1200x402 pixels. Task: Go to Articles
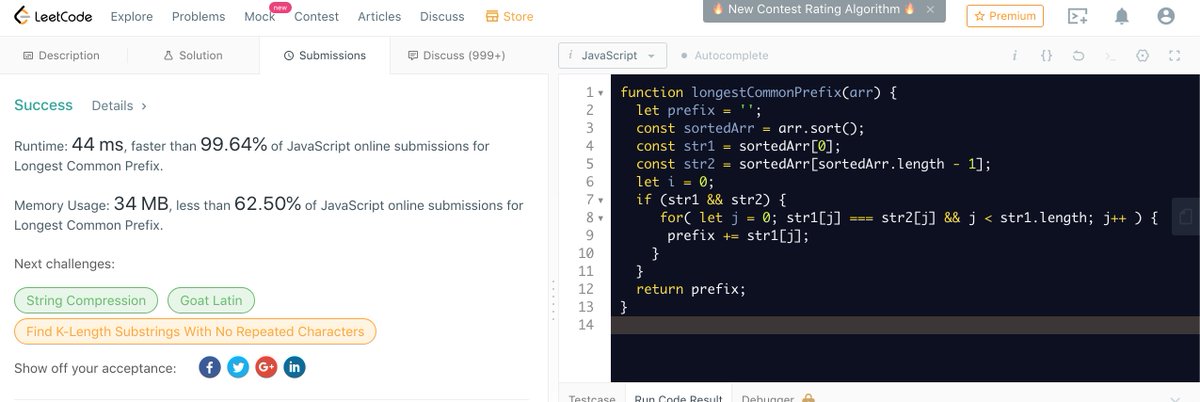[x=379, y=17]
